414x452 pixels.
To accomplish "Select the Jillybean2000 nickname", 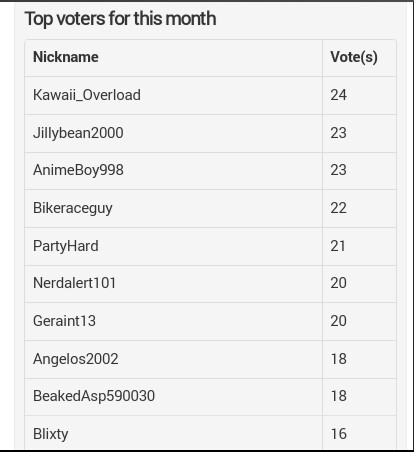I will click(78, 133).
